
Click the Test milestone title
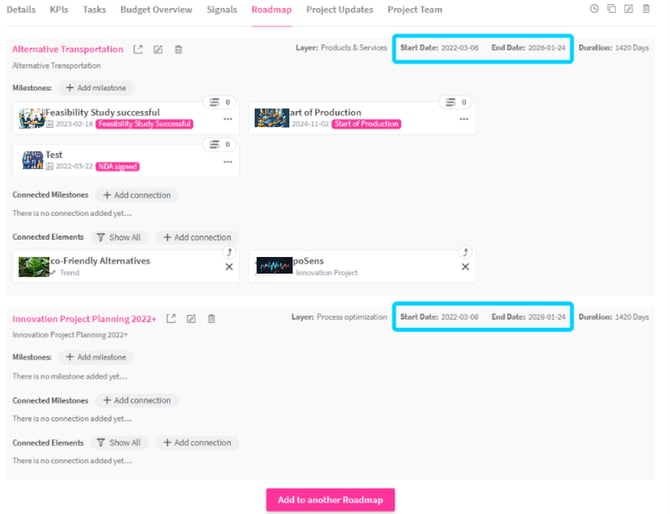coord(54,155)
